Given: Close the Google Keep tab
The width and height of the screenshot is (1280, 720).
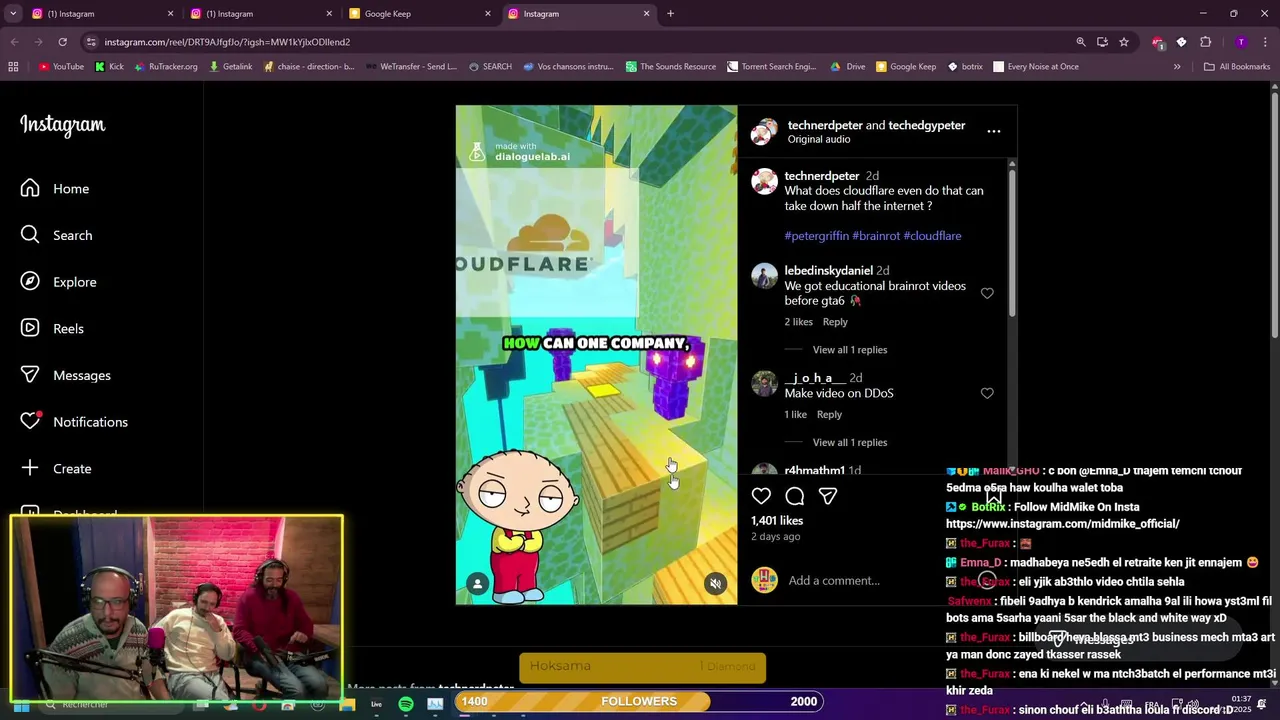Looking at the screenshot, I should [x=488, y=14].
